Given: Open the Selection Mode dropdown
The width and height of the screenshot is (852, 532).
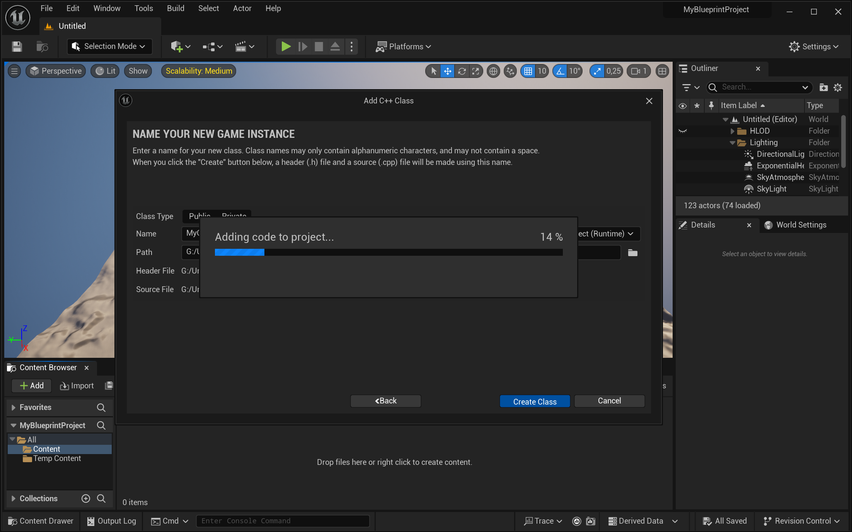Looking at the screenshot, I should (x=109, y=47).
